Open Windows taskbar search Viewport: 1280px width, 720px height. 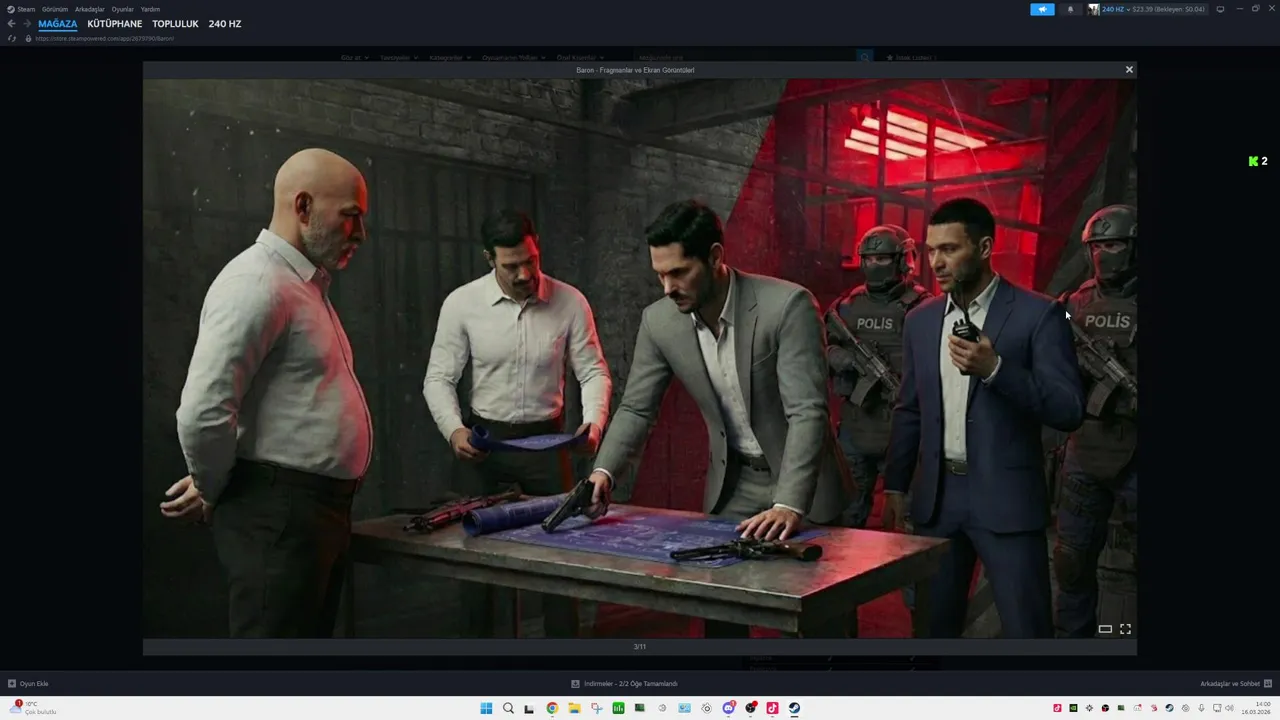tap(508, 708)
